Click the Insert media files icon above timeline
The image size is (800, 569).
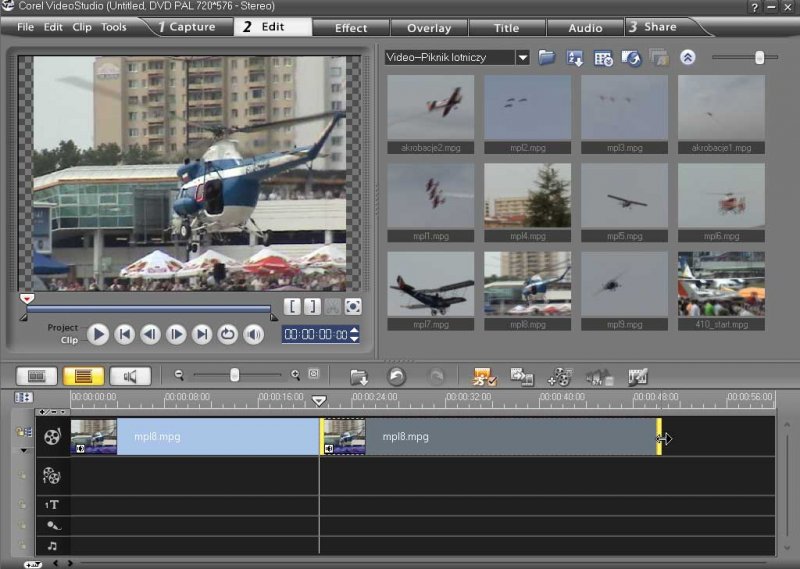pyautogui.click(x=359, y=376)
